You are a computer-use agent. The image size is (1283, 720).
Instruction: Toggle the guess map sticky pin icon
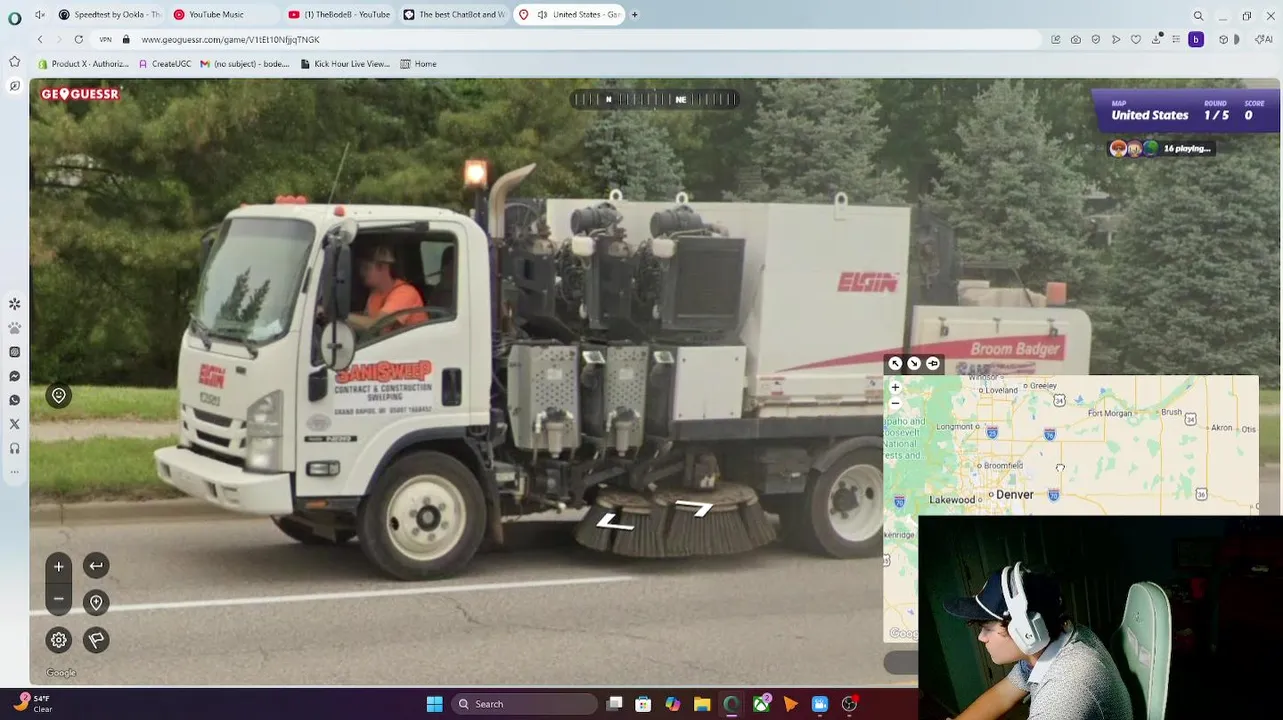[x=933, y=364]
